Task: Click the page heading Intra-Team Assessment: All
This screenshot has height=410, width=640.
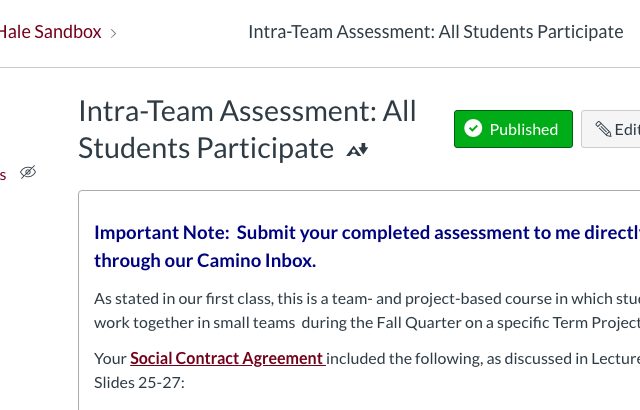Action: coord(247,111)
